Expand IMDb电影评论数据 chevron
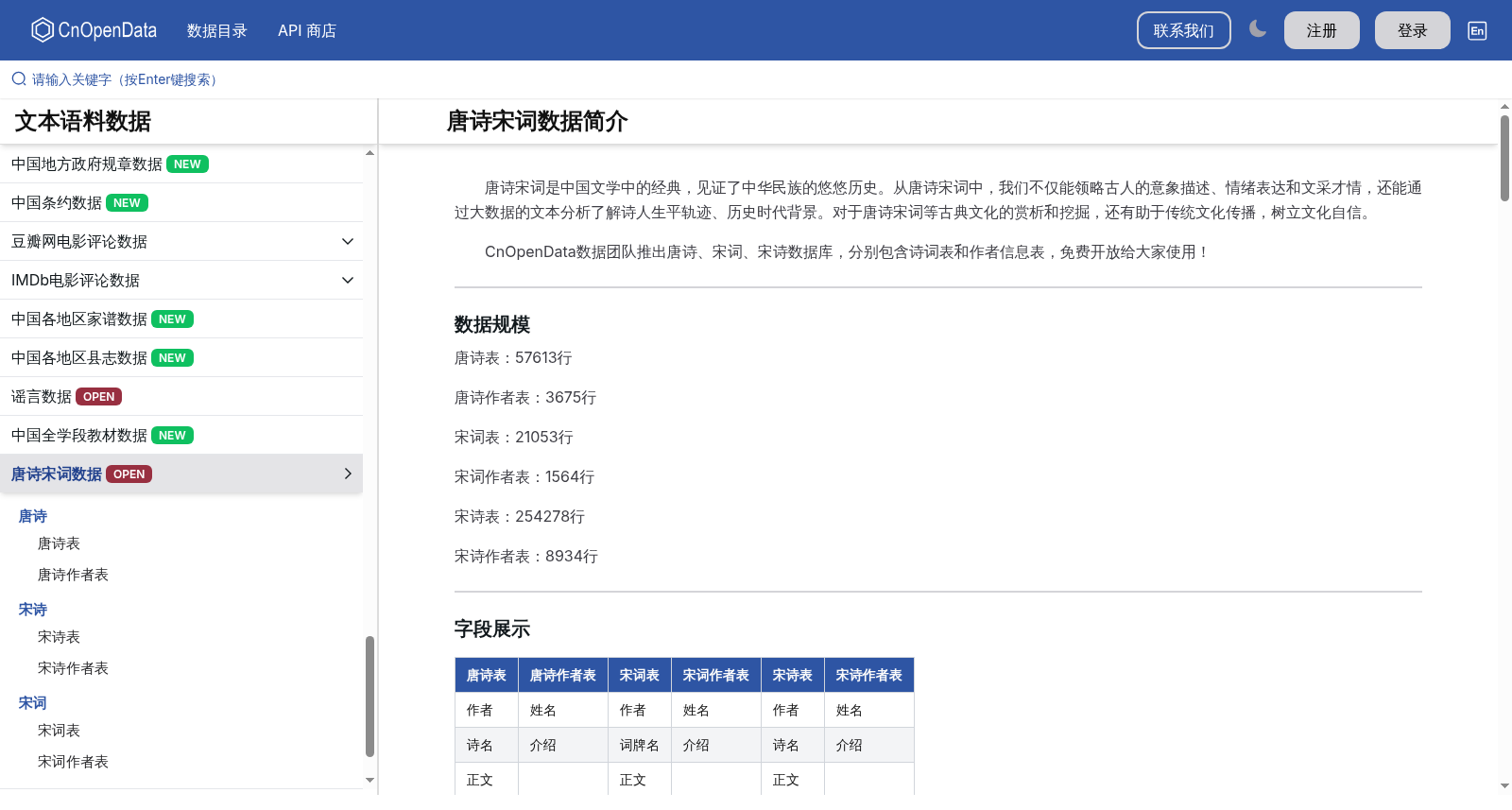The height and width of the screenshot is (810, 1512). (348, 280)
